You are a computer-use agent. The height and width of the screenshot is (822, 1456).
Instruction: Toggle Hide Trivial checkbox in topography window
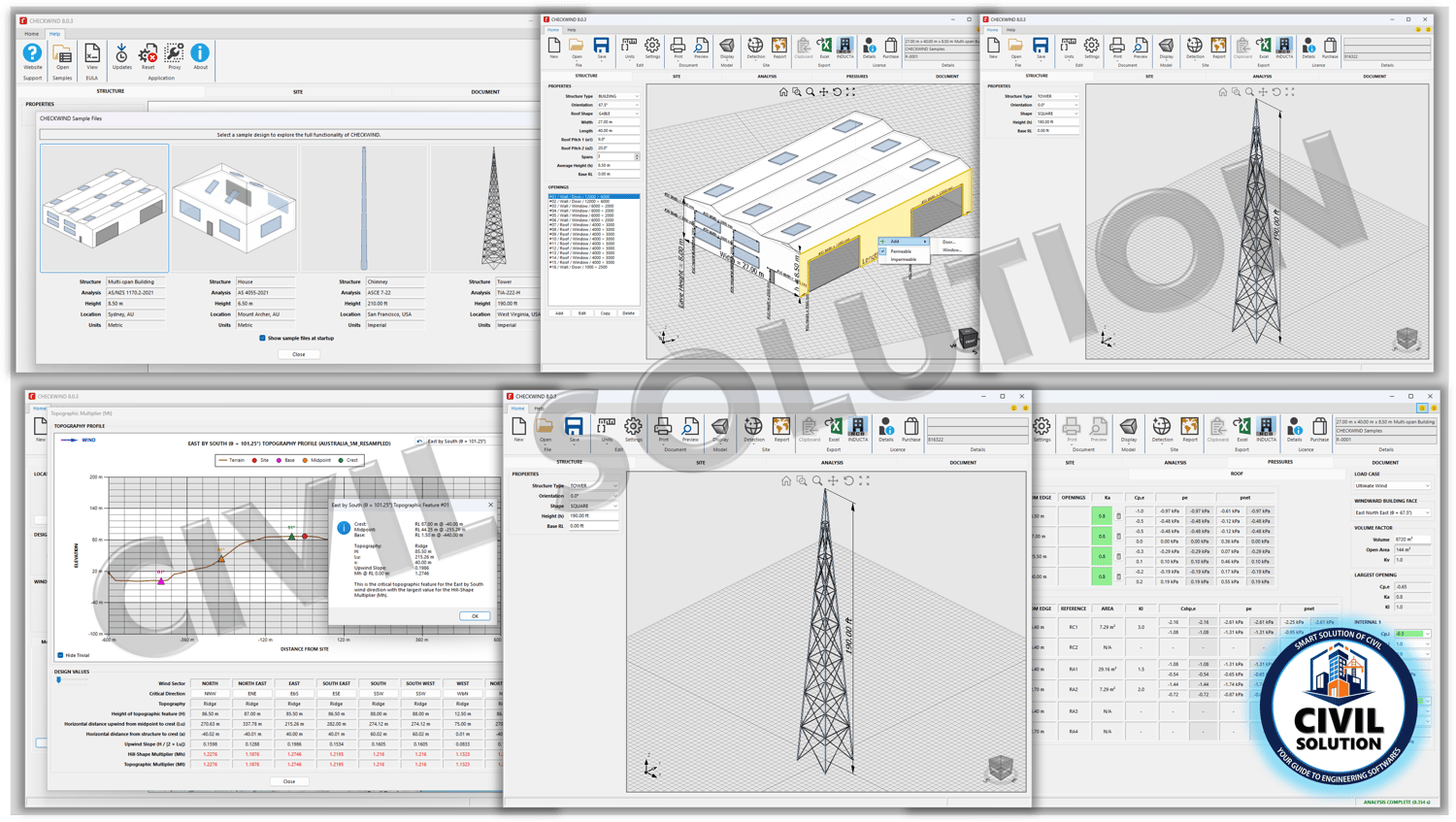(60, 655)
